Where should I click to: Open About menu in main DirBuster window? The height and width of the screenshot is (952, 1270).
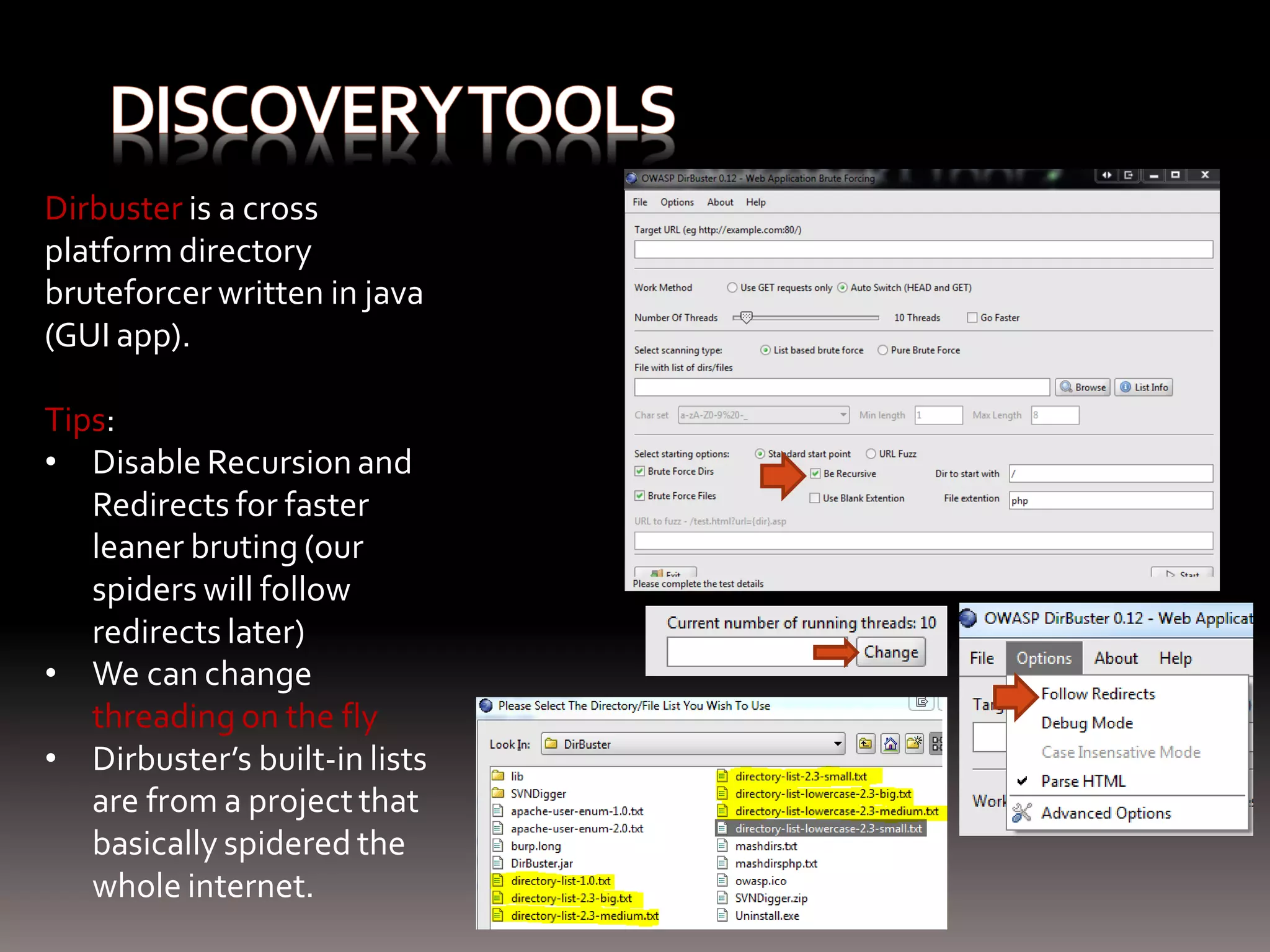pyautogui.click(x=720, y=202)
